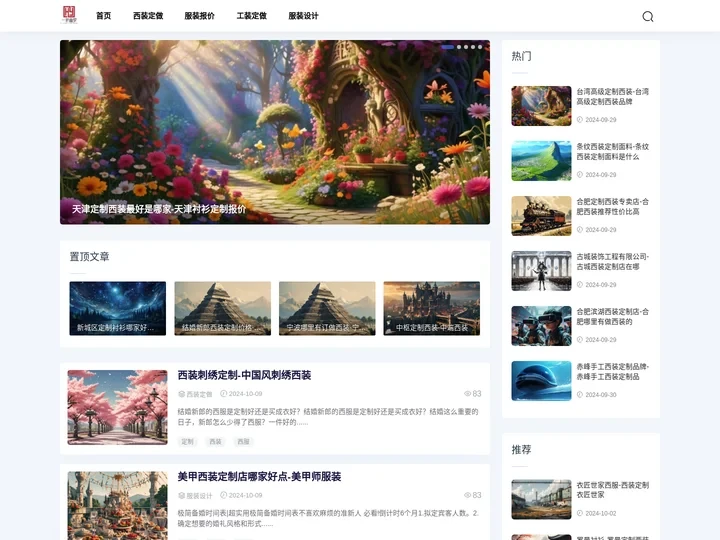Click clock icon on 西装刺绣定制 article date
This screenshot has height=540, width=720.
click(x=224, y=394)
